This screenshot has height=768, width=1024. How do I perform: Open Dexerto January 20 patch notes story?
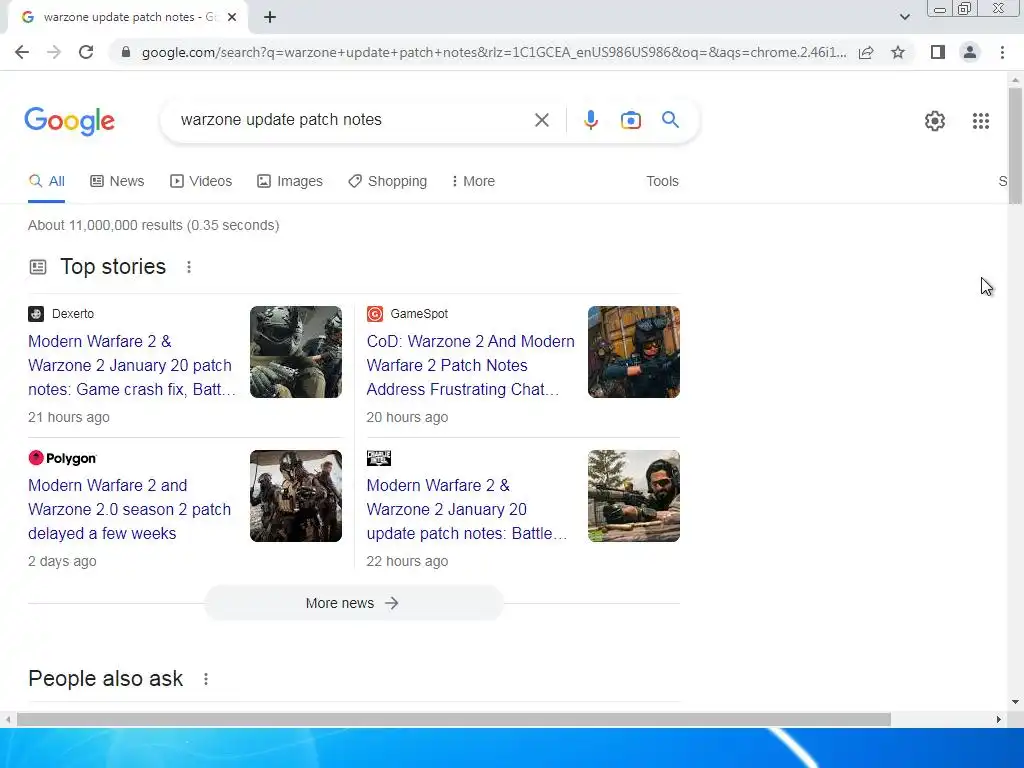tap(132, 365)
